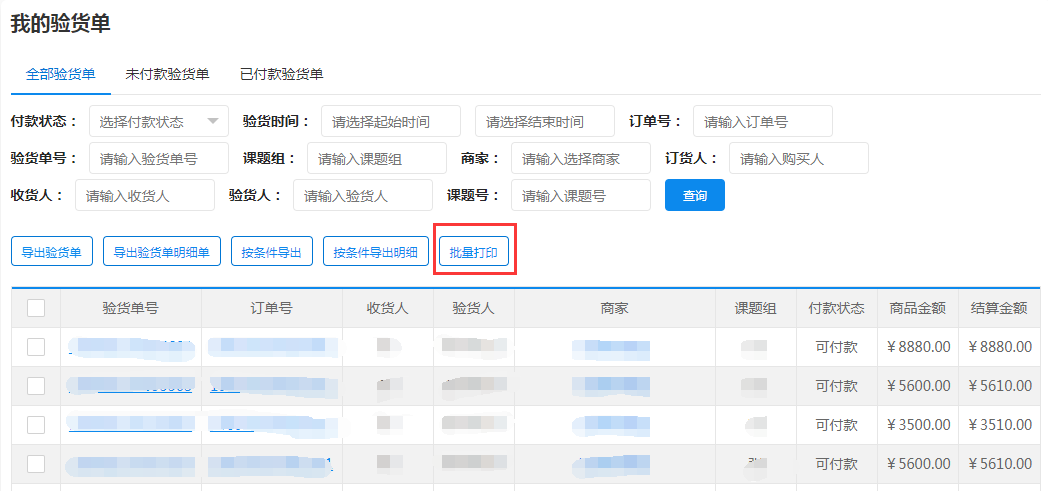Viewport: 1048px width, 491px height.
Task: Focus the 验货单号 input field
Action: 158,158
